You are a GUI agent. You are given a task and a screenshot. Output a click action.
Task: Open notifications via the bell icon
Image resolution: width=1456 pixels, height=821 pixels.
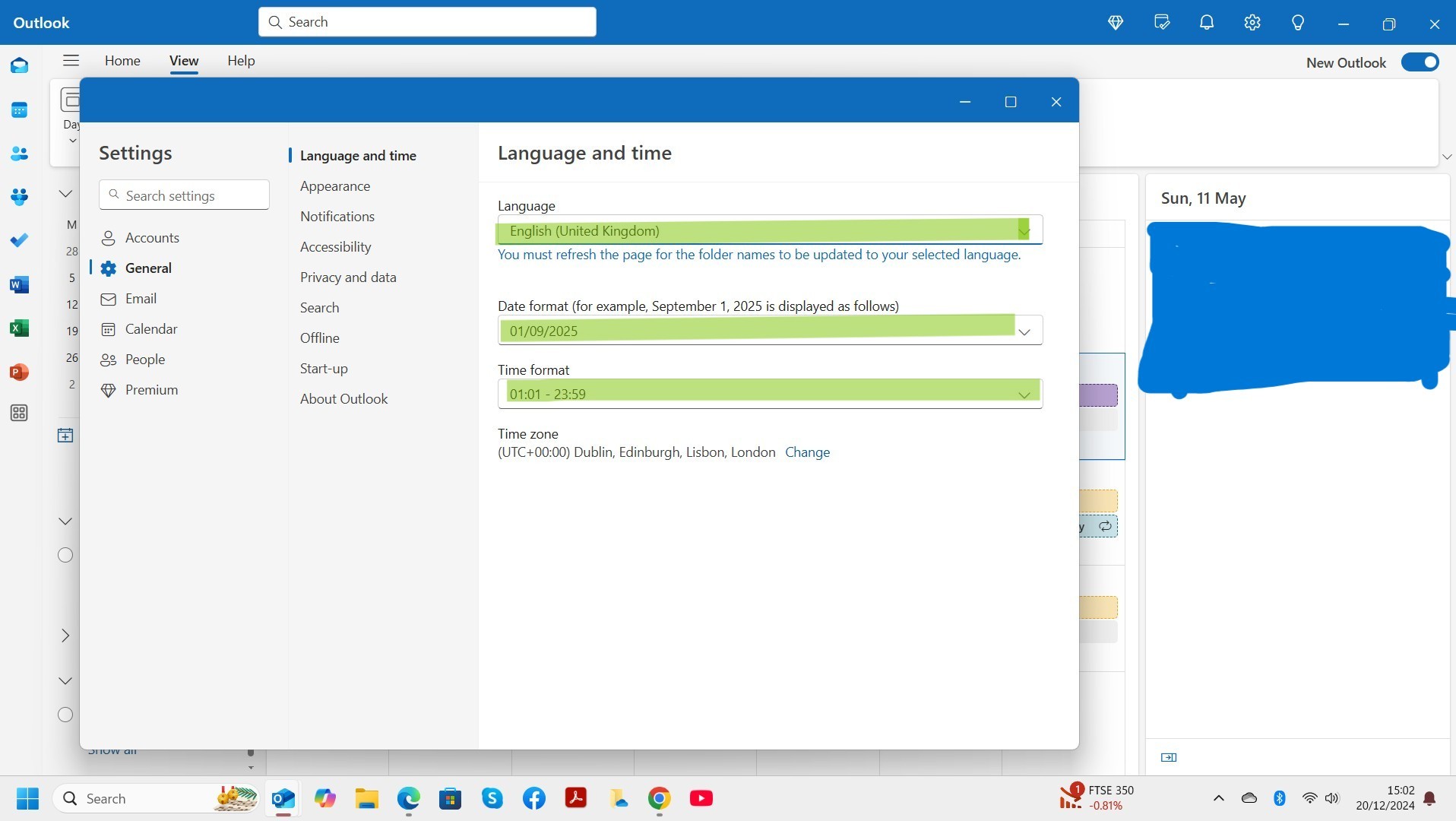tap(1207, 22)
